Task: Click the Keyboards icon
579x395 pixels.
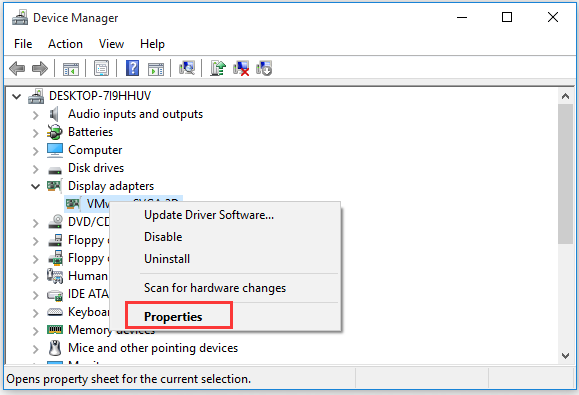Action: (x=55, y=312)
